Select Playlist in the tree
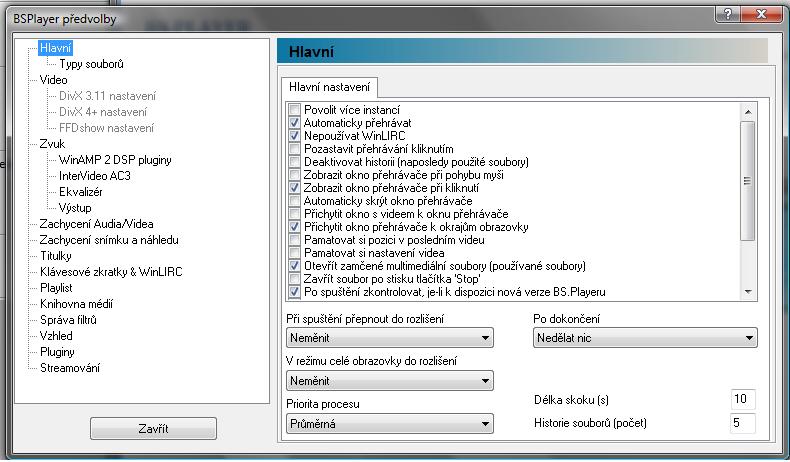 coord(56,288)
